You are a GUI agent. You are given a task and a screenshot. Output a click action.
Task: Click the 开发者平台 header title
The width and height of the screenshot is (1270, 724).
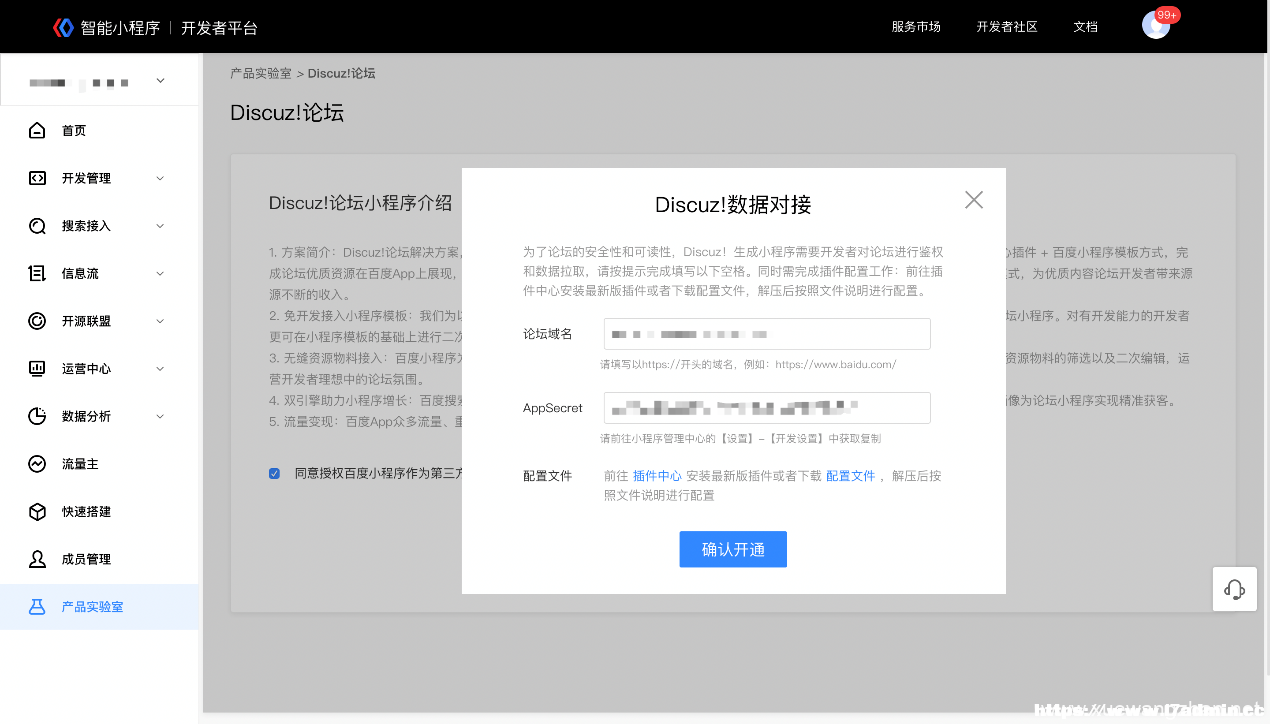pos(219,28)
